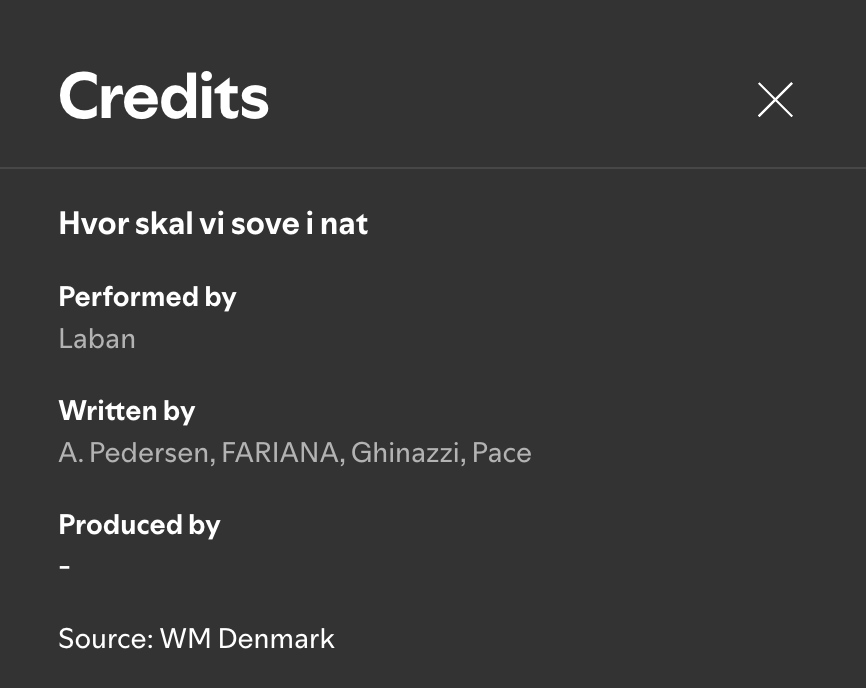Image resolution: width=866 pixels, height=688 pixels.
Task: Click the Credits heading
Action: pyautogui.click(x=164, y=97)
